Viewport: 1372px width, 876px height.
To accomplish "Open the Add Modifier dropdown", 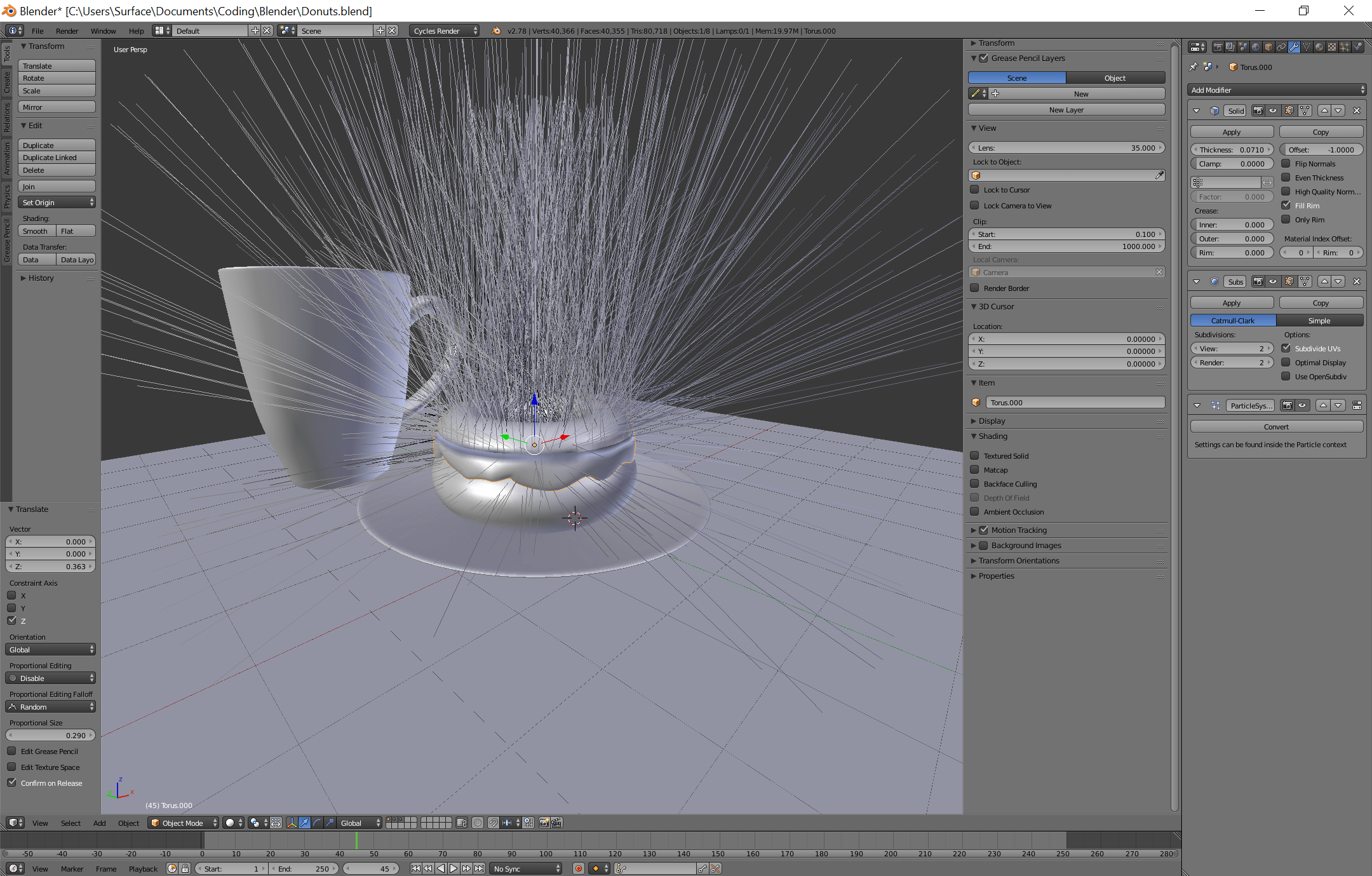I will pyautogui.click(x=1276, y=90).
